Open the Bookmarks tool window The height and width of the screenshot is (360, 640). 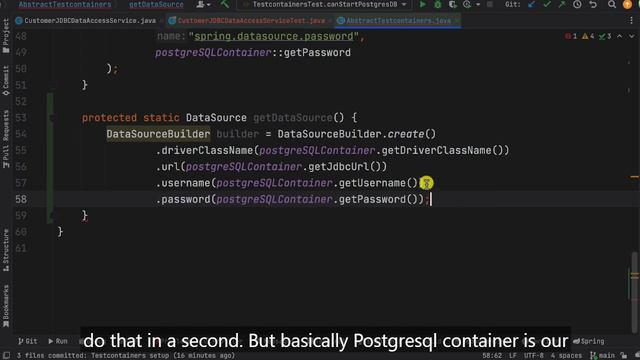coord(6,306)
